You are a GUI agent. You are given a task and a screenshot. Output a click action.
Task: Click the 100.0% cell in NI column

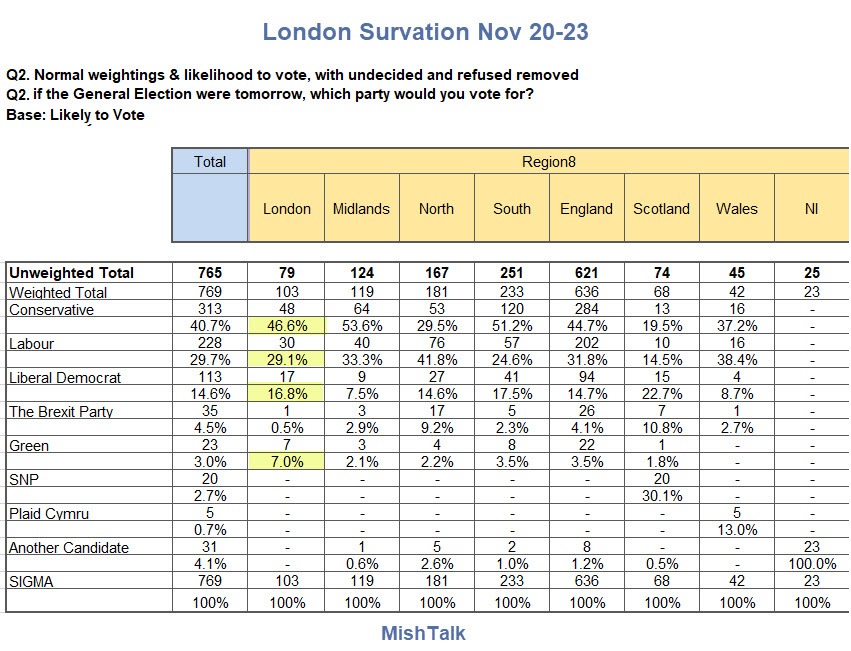pos(811,565)
